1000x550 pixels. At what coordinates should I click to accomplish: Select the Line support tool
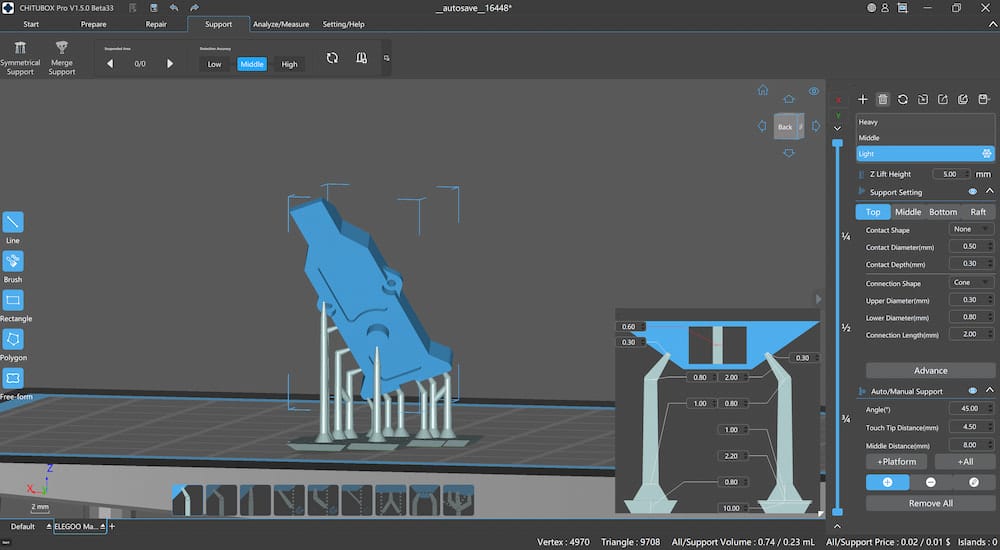[x=13, y=222]
